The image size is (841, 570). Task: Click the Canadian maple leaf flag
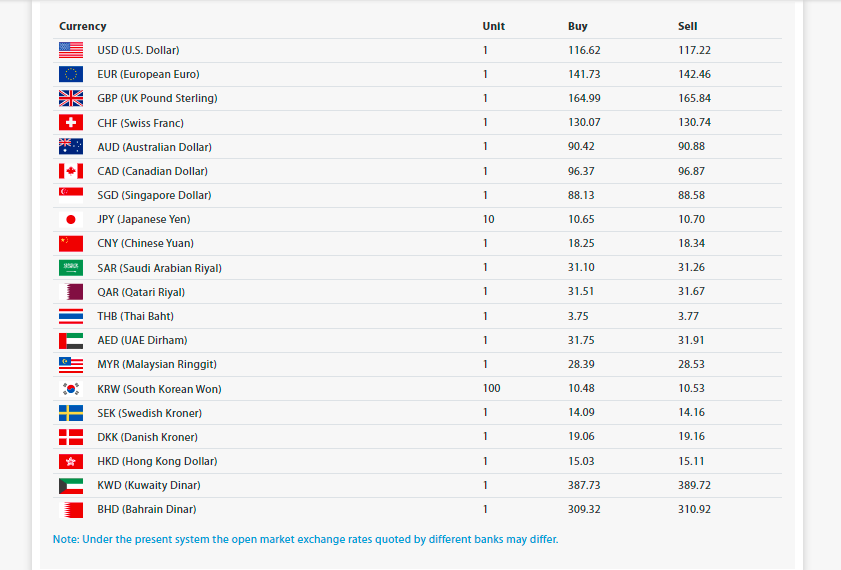(71, 171)
